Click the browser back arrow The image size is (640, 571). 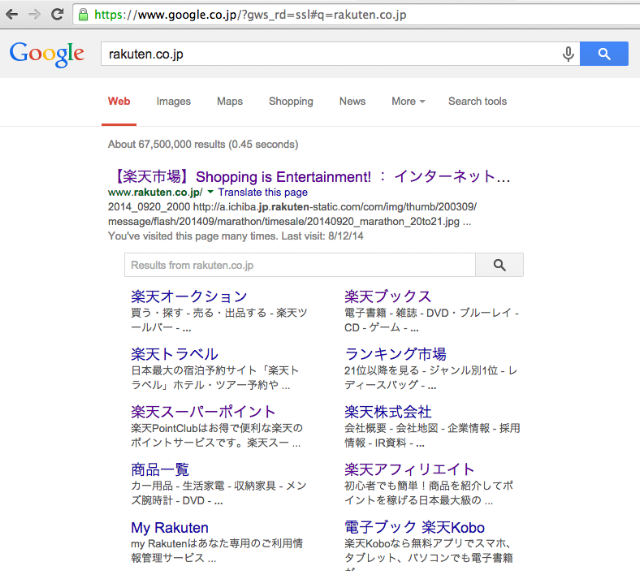tap(12, 15)
